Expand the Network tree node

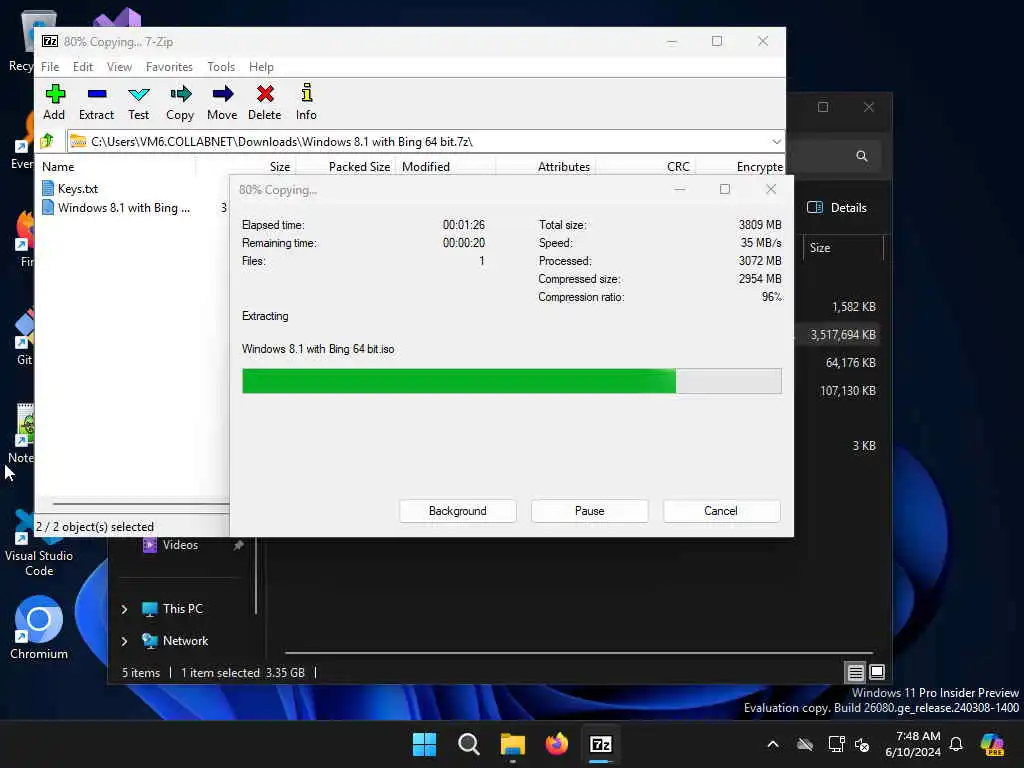click(x=124, y=641)
